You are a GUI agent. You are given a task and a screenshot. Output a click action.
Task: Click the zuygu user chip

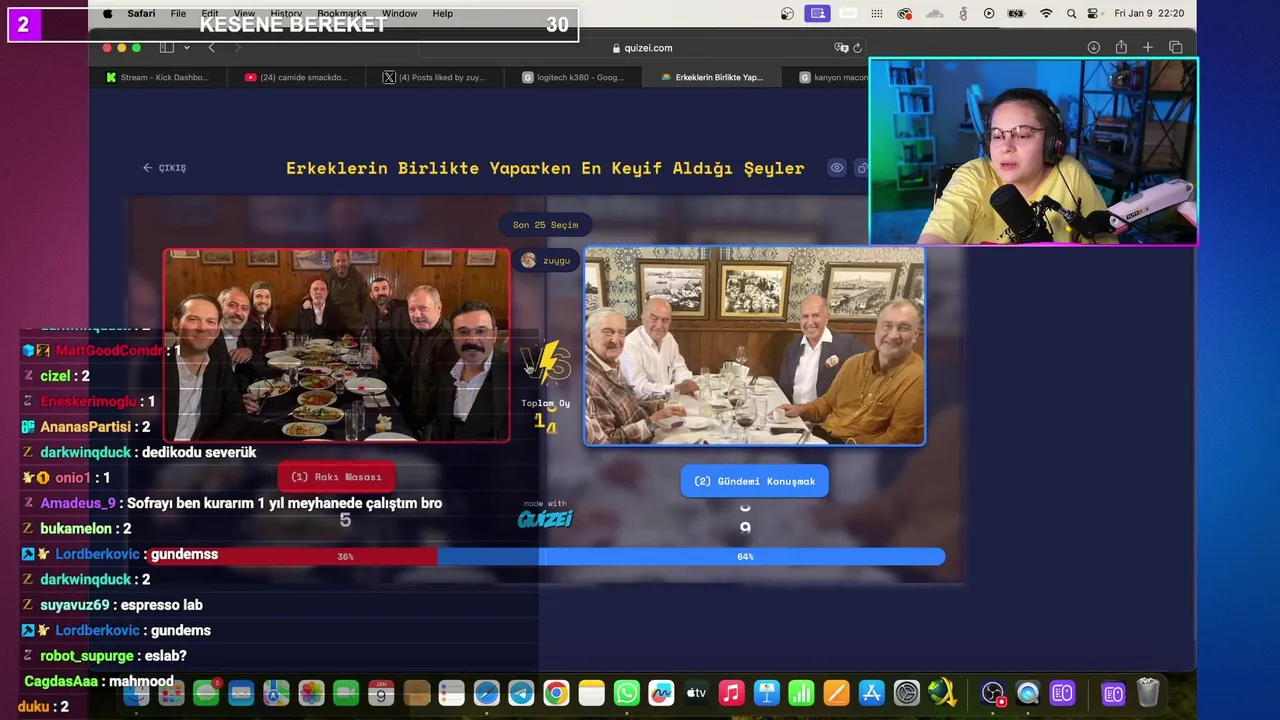[x=546, y=260]
